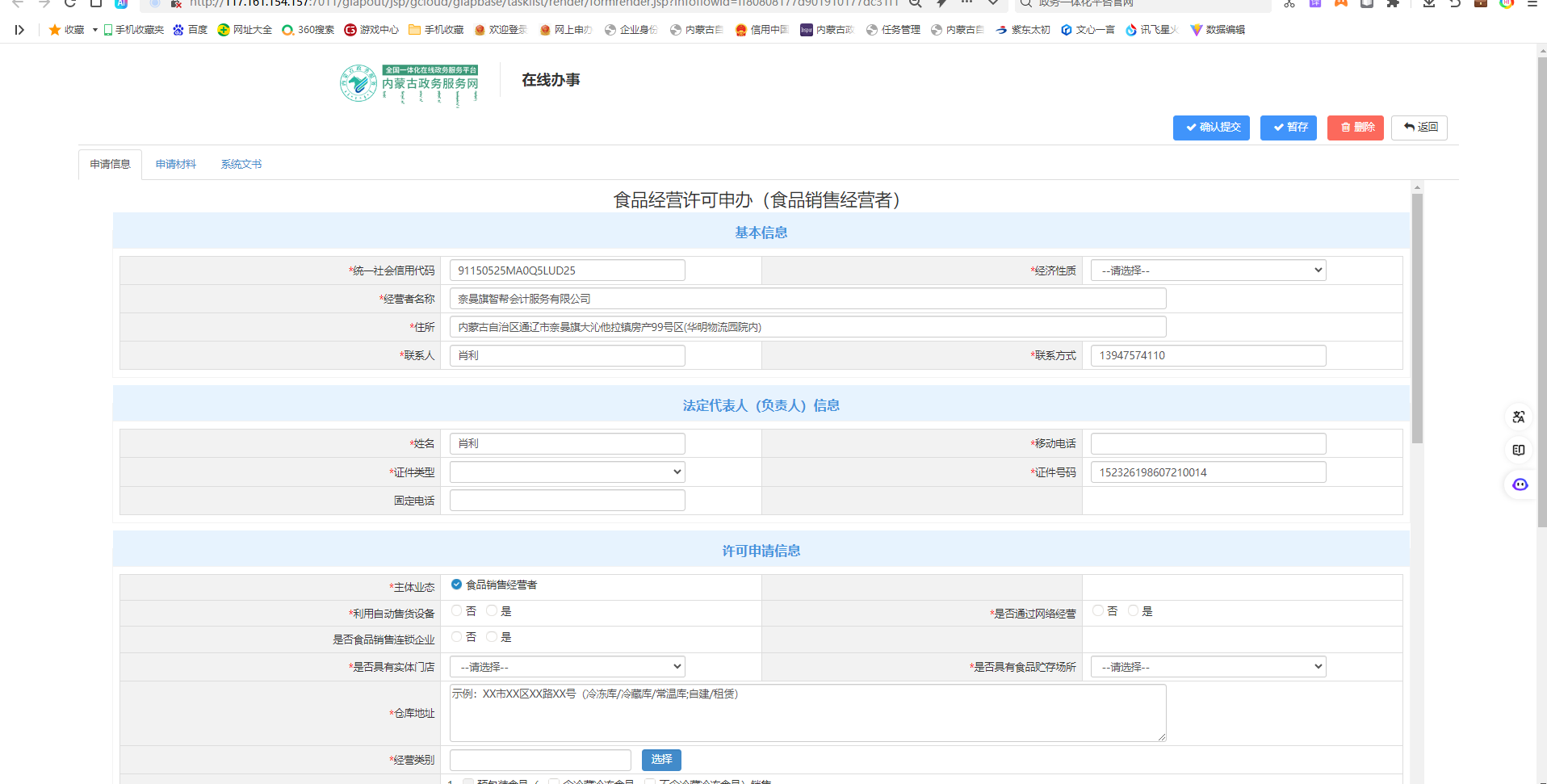Open the purple AI assistant icon
Viewport: 1547px width, 784px height.
click(1520, 484)
